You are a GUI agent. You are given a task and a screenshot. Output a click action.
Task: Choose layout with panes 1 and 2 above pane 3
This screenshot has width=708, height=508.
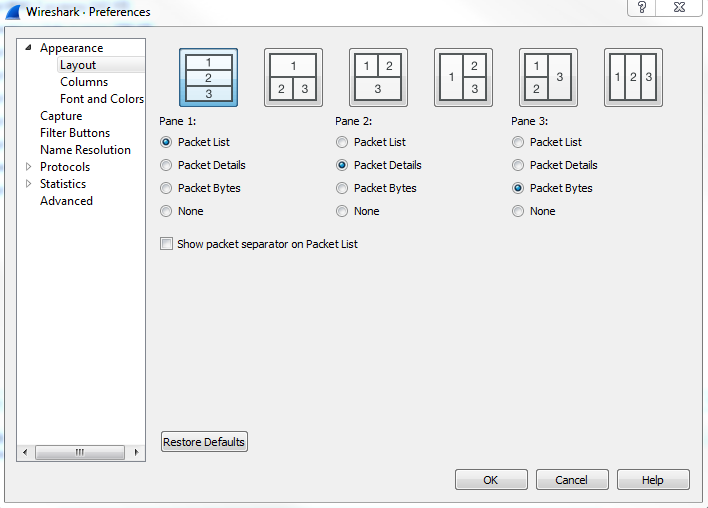[378, 78]
